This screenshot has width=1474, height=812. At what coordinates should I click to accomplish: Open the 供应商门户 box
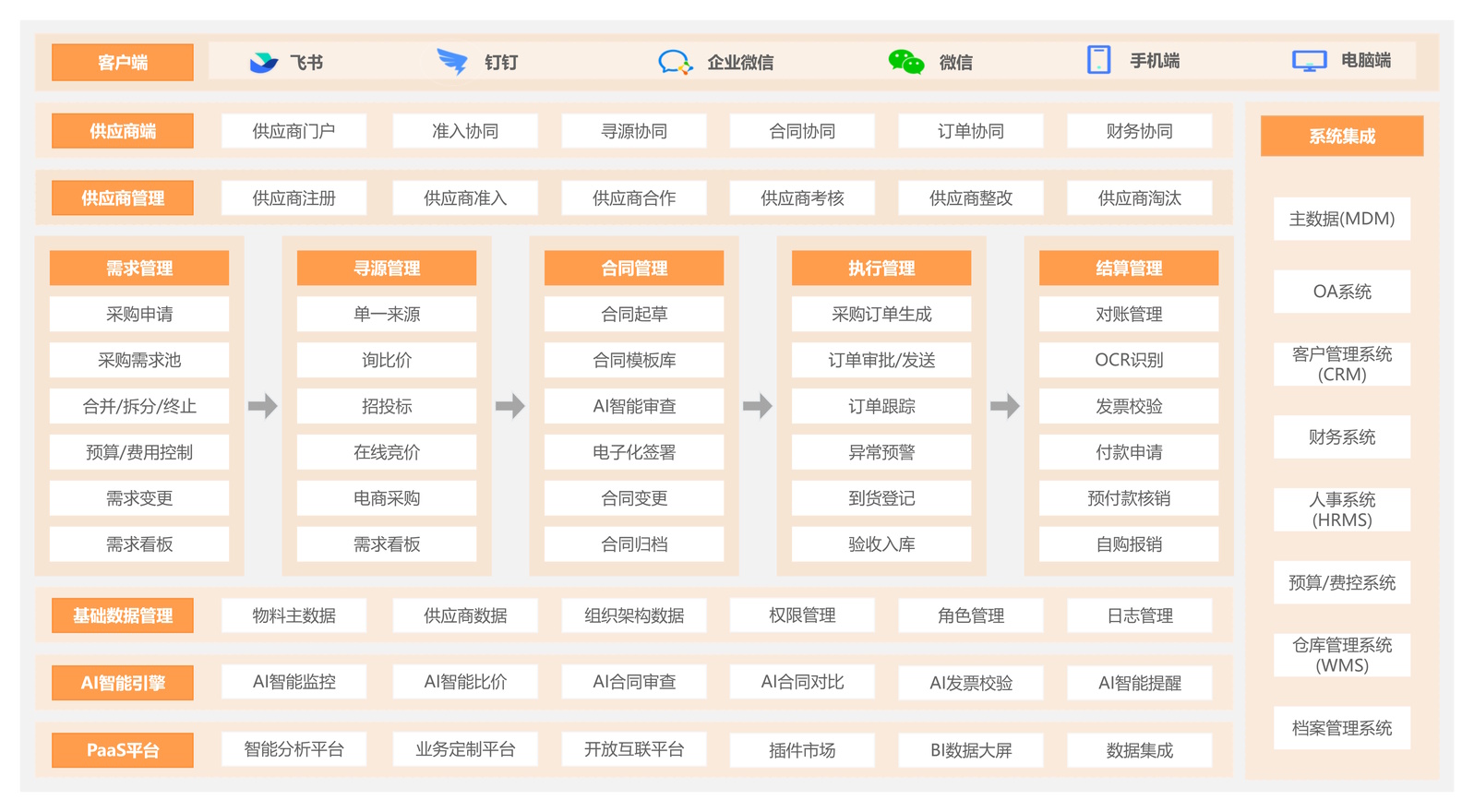coord(294,131)
